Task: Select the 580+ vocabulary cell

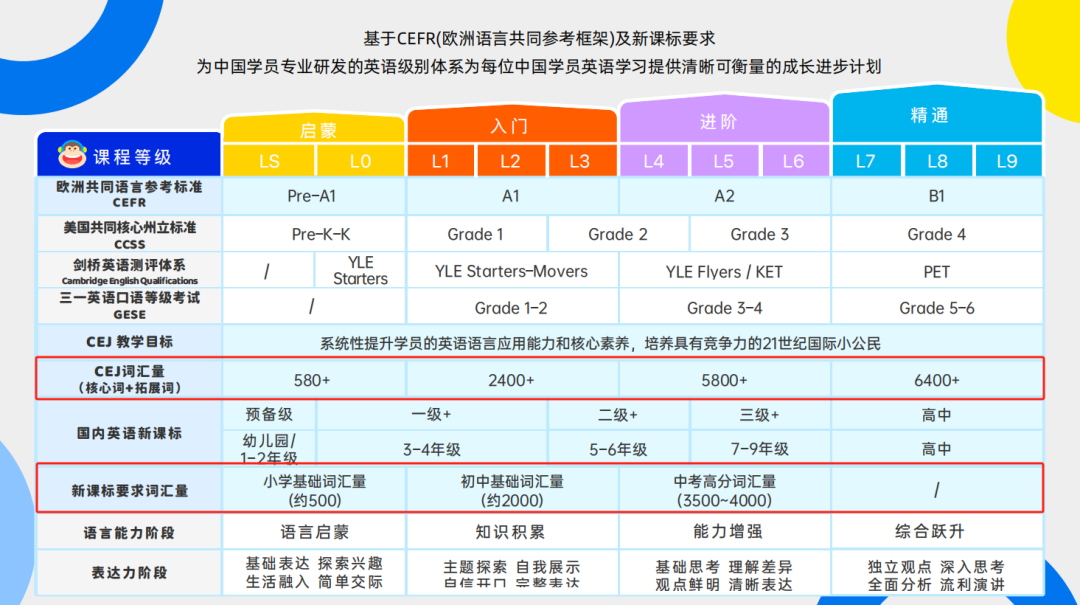Action: click(314, 380)
